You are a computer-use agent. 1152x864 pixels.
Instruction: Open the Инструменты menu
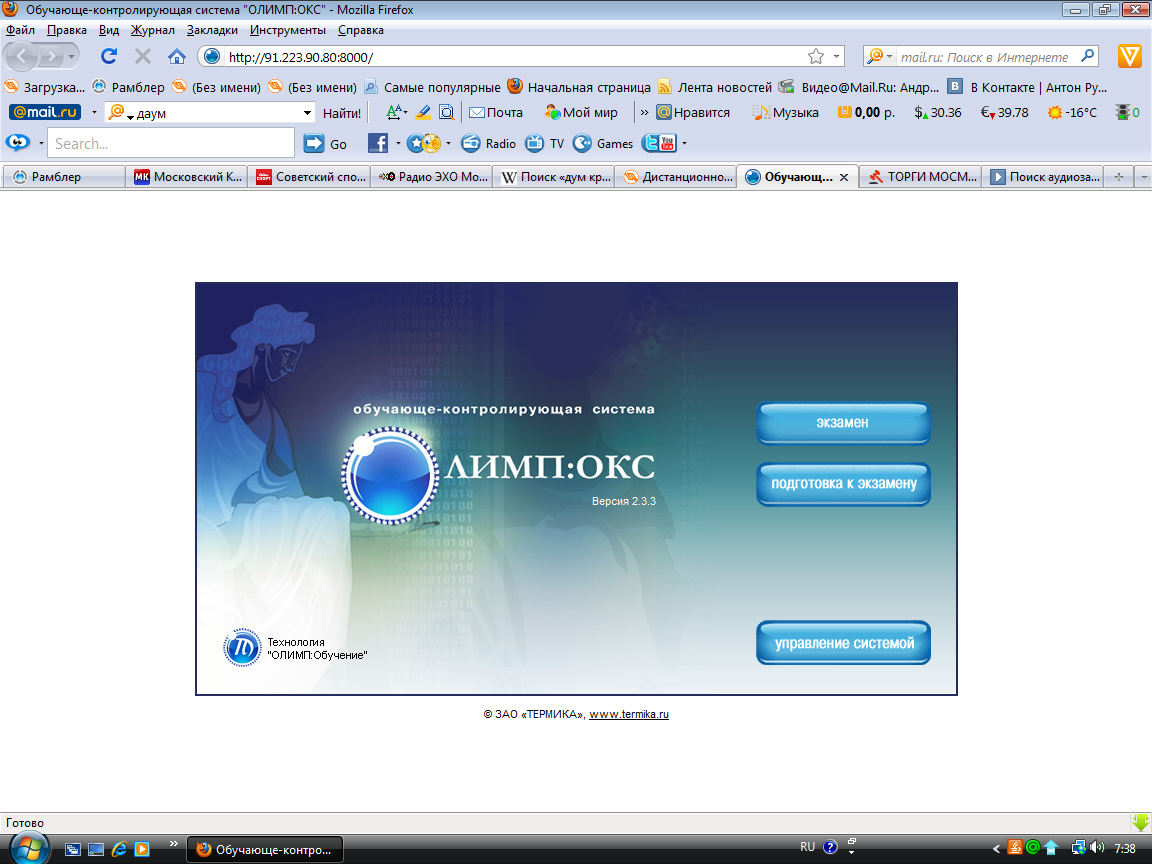pos(288,30)
